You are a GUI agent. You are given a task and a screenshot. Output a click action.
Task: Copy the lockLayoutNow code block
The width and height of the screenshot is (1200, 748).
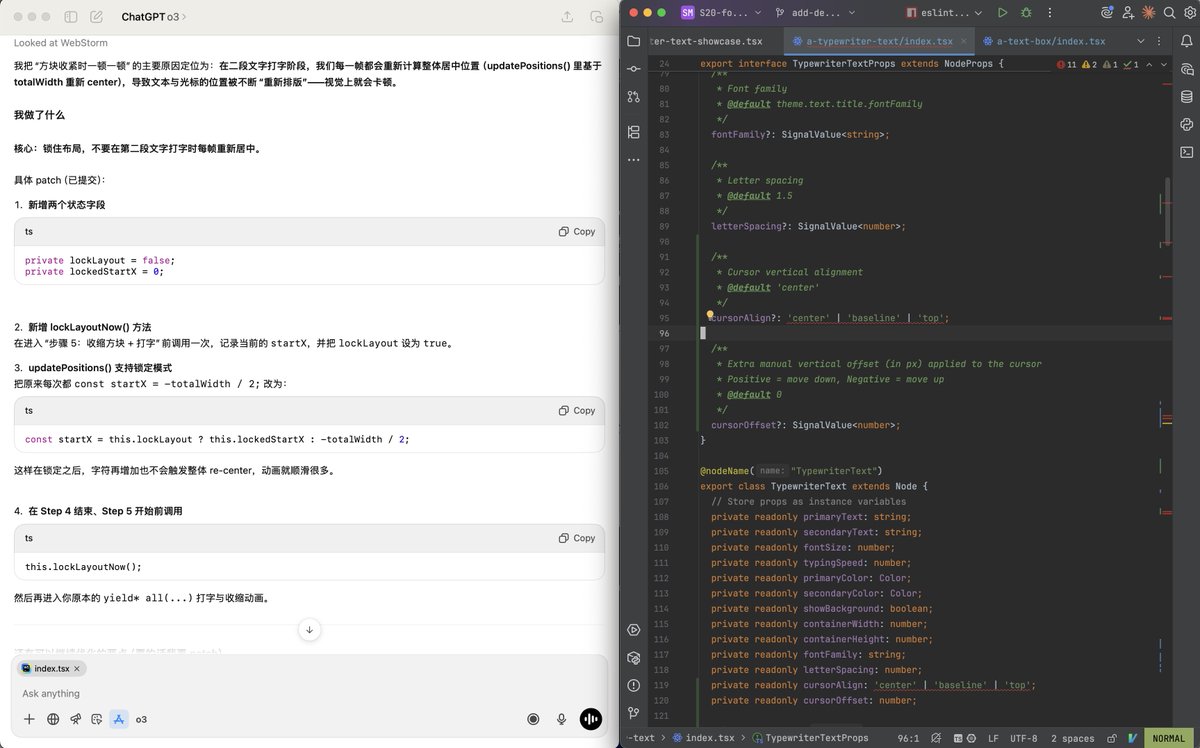(x=577, y=538)
